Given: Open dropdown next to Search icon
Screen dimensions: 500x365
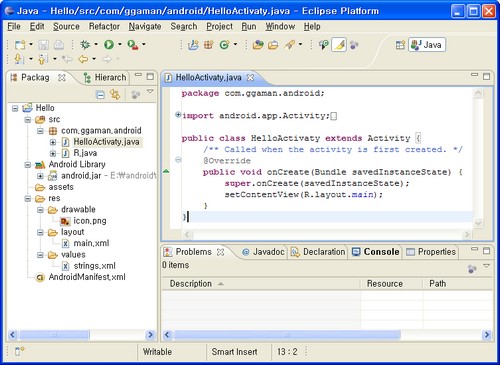Looking at the screenshot, I should [300, 44].
